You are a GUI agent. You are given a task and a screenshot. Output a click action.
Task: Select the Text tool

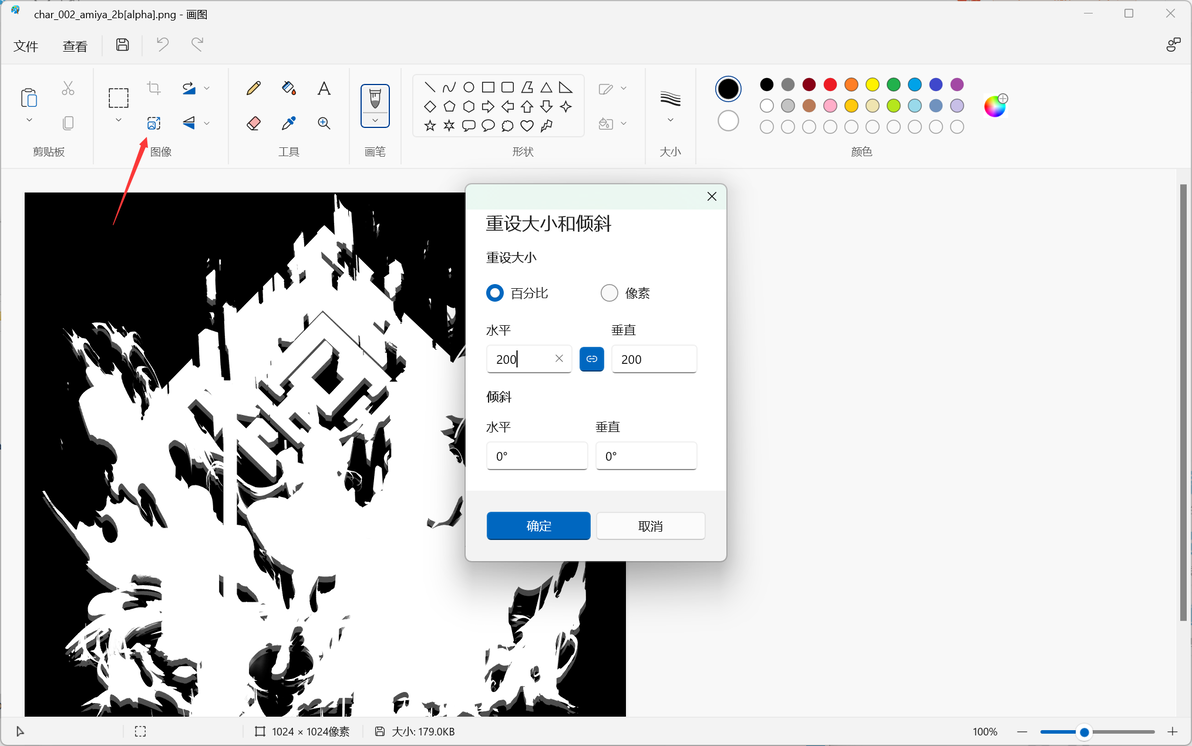click(x=324, y=88)
